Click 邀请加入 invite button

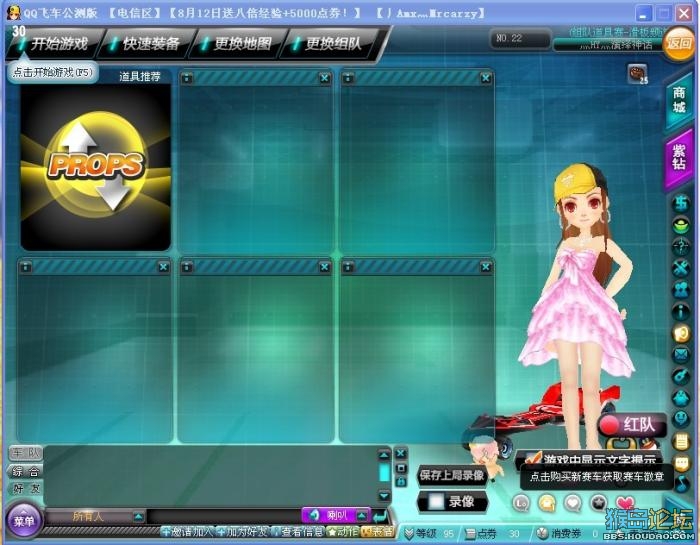point(188,532)
